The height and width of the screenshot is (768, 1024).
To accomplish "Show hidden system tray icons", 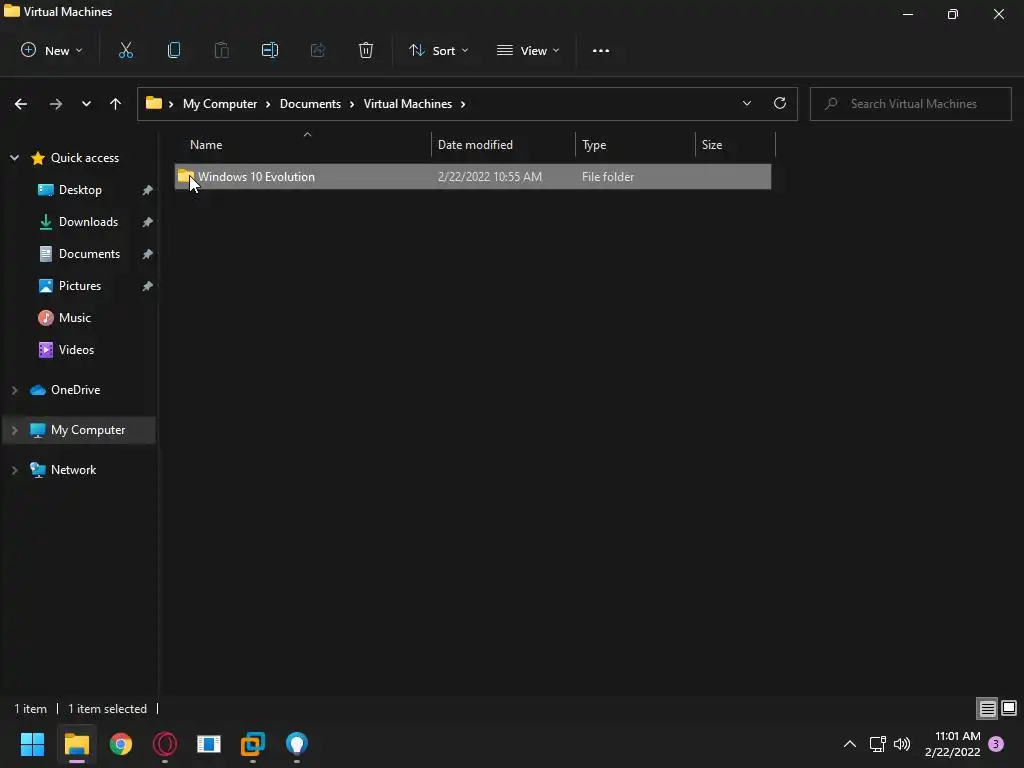I will [x=850, y=744].
